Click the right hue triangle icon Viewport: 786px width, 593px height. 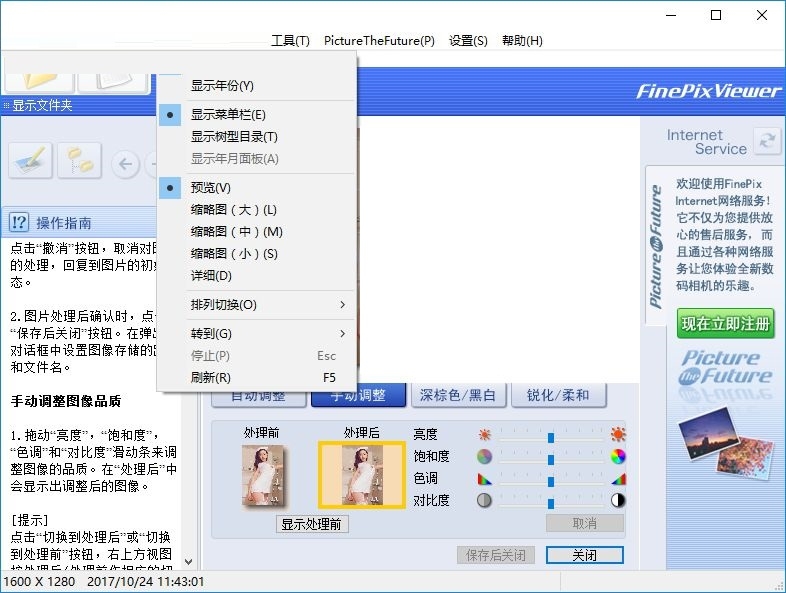[619, 479]
